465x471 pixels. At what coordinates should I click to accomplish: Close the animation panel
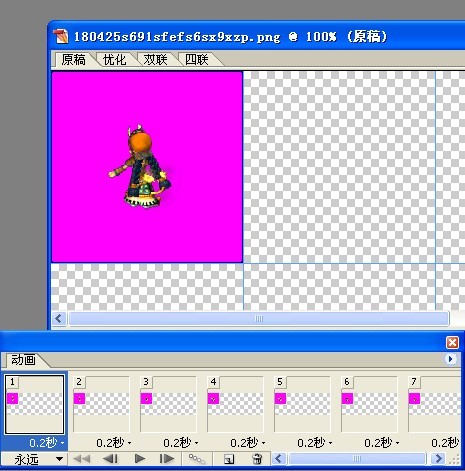point(452,342)
